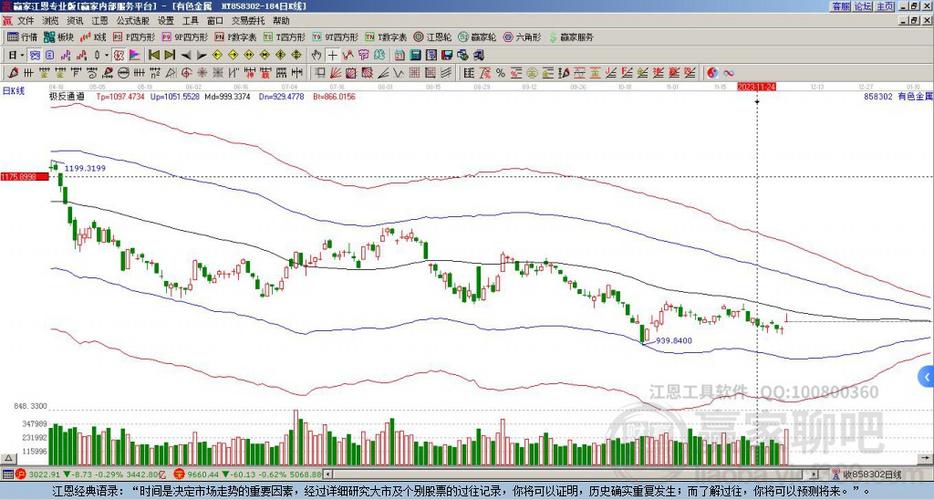The width and height of the screenshot is (934, 500).
Task: Select the percent retracement tool
Action: (x=500, y=73)
